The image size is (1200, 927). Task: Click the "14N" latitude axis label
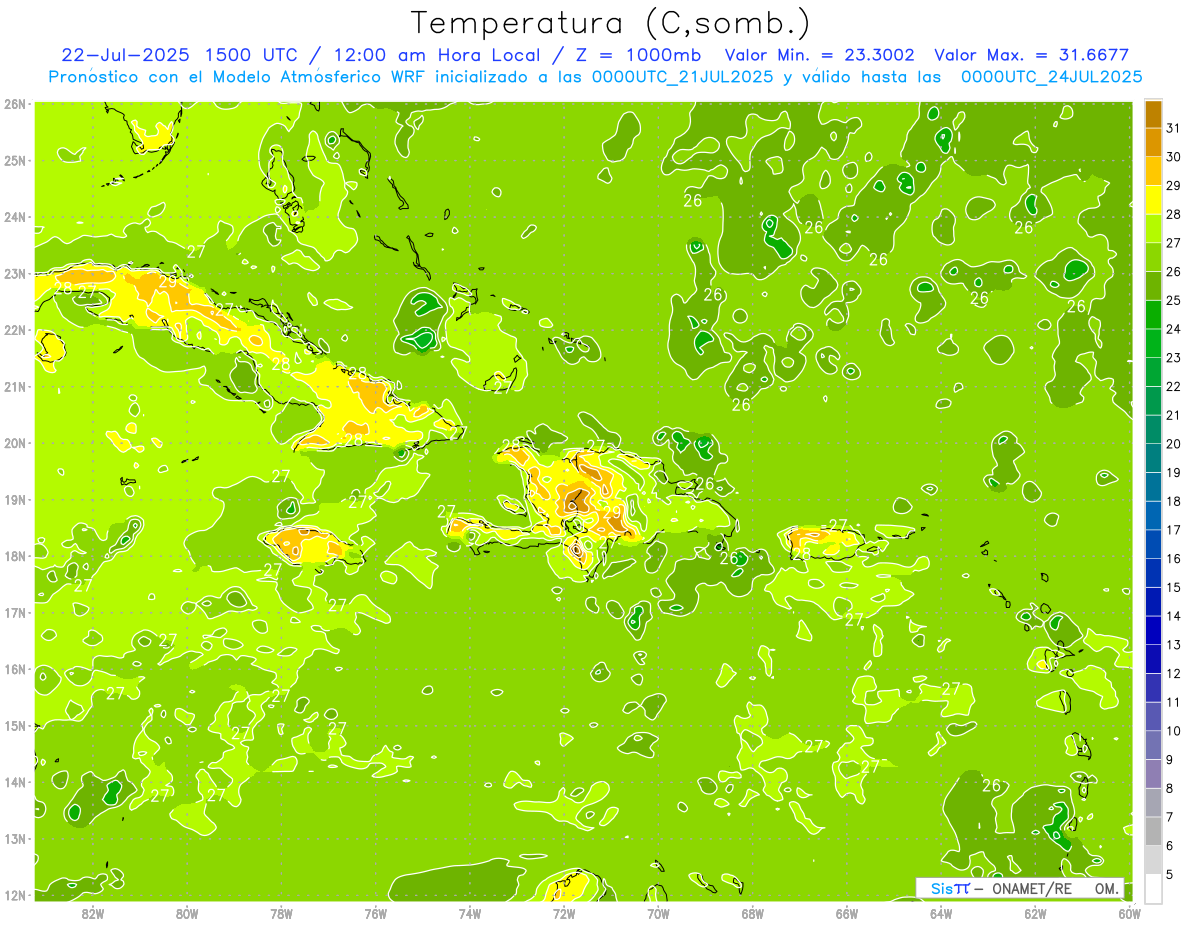coord(15,782)
